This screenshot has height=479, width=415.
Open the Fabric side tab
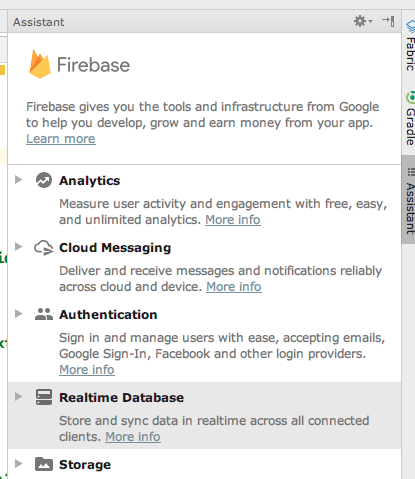pos(410,46)
